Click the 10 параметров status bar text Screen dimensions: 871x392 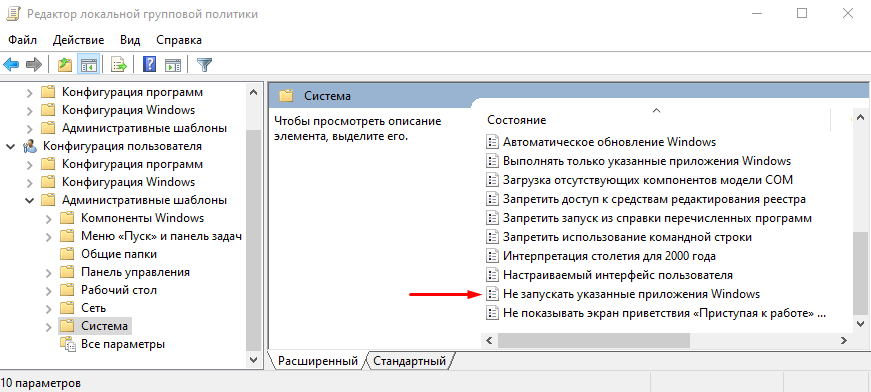click(41, 383)
